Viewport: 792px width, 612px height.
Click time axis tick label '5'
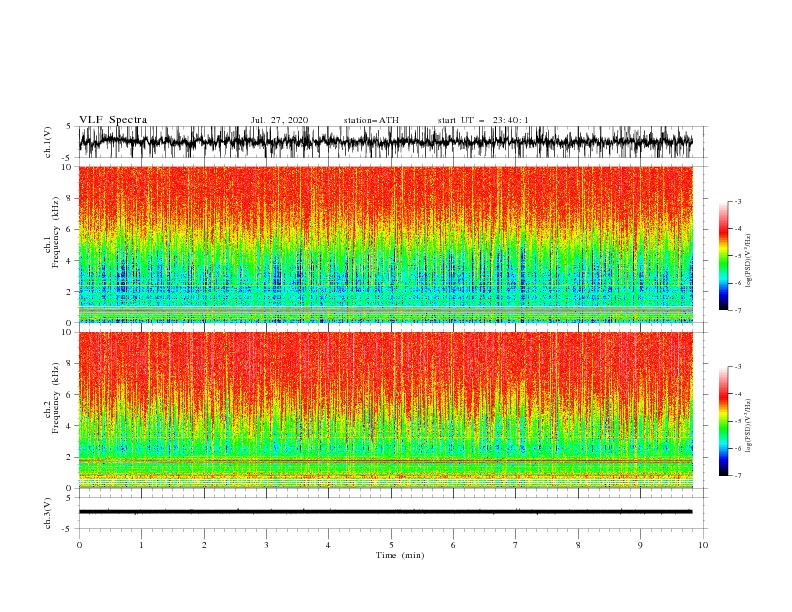tap(391, 545)
